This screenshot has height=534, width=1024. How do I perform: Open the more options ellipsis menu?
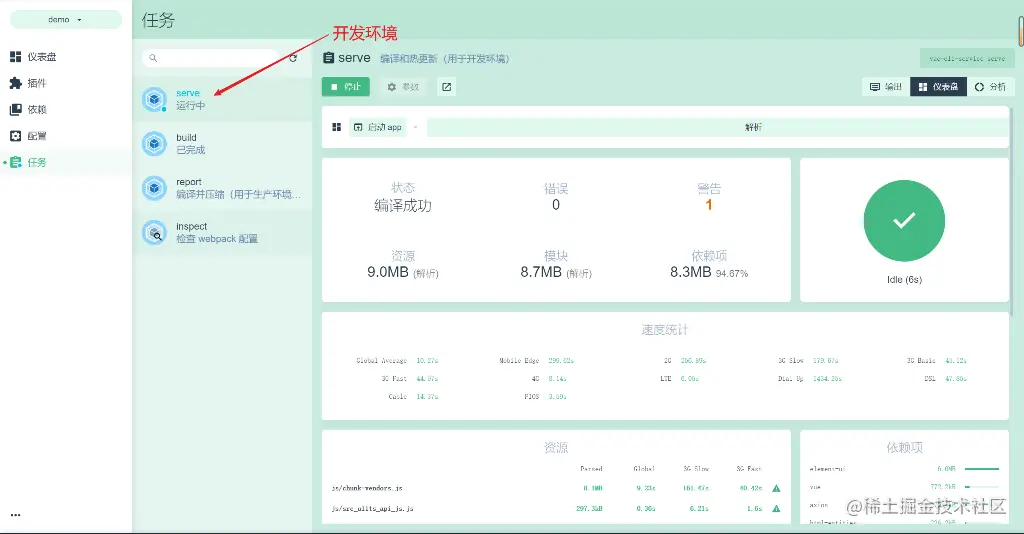pyautogui.click(x=16, y=514)
